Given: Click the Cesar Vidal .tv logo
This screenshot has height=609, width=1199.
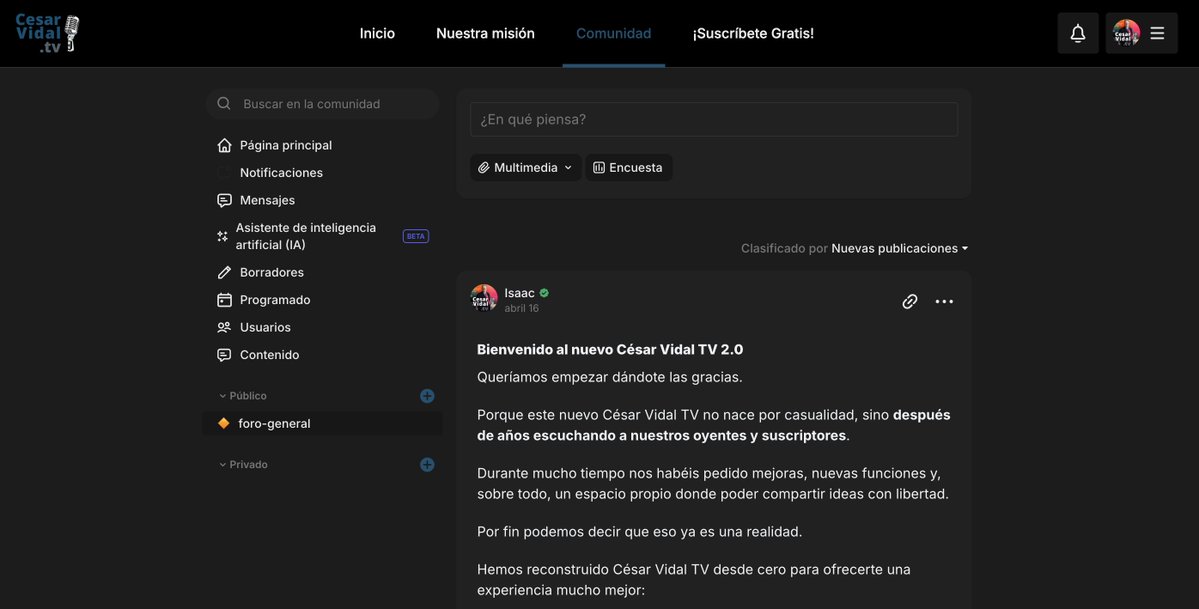Looking at the screenshot, I should coord(47,34).
